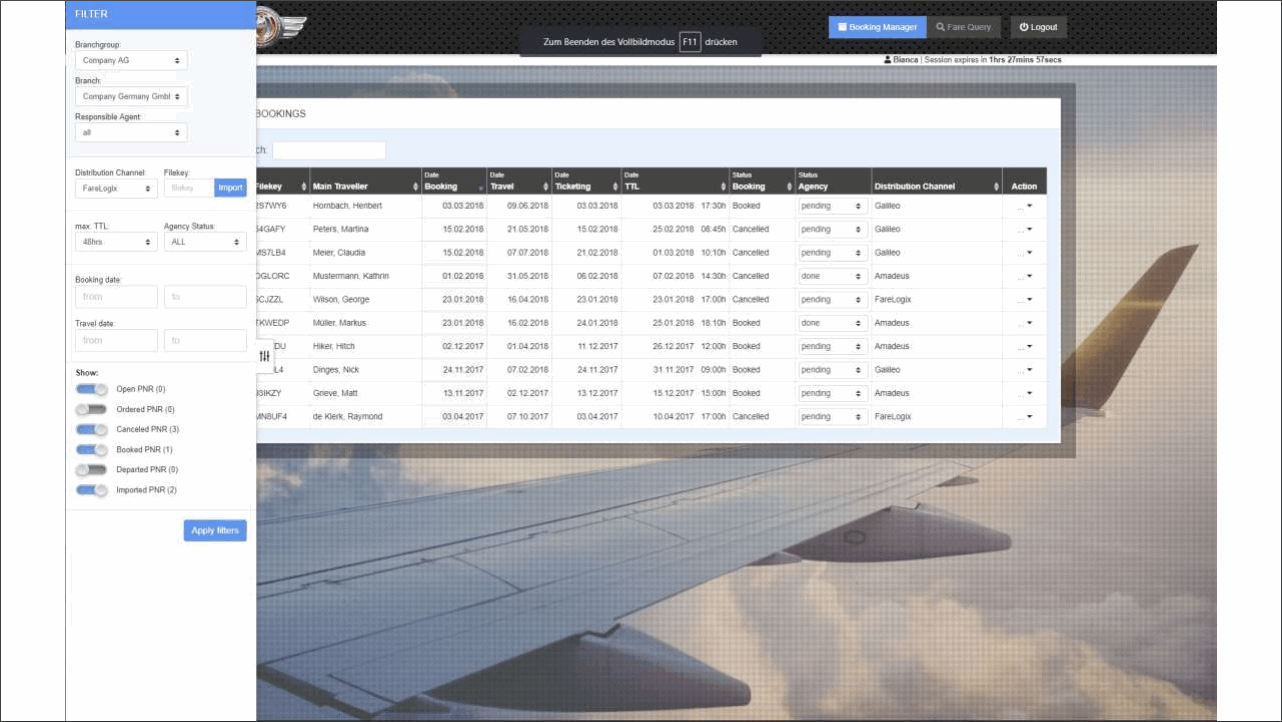Click the user icon beside Bianca
The height and width of the screenshot is (722, 1282).
887,60
